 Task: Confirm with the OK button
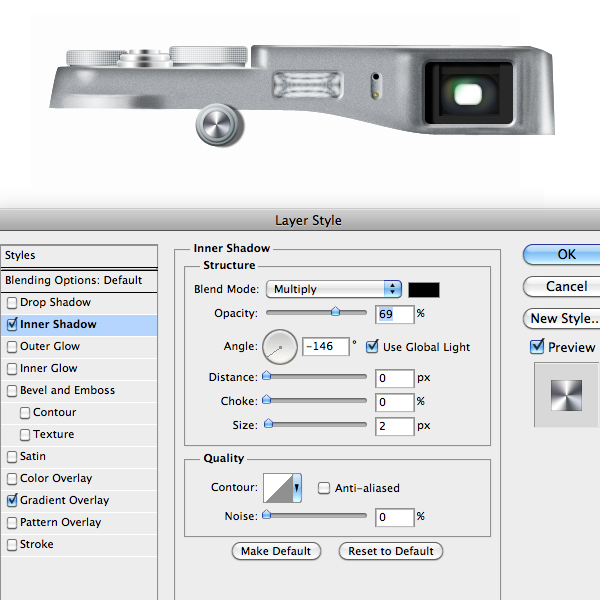[x=562, y=254]
